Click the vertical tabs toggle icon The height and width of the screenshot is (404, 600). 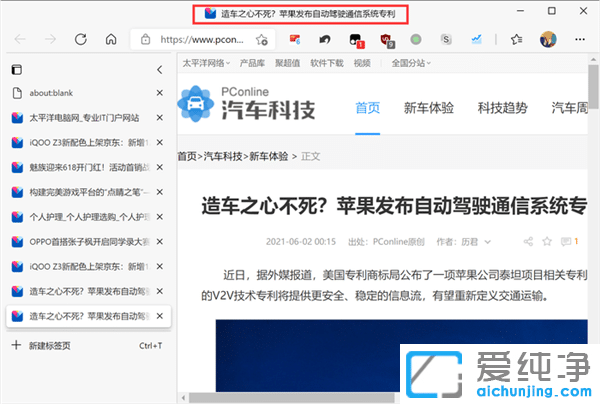click(x=16, y=70)
